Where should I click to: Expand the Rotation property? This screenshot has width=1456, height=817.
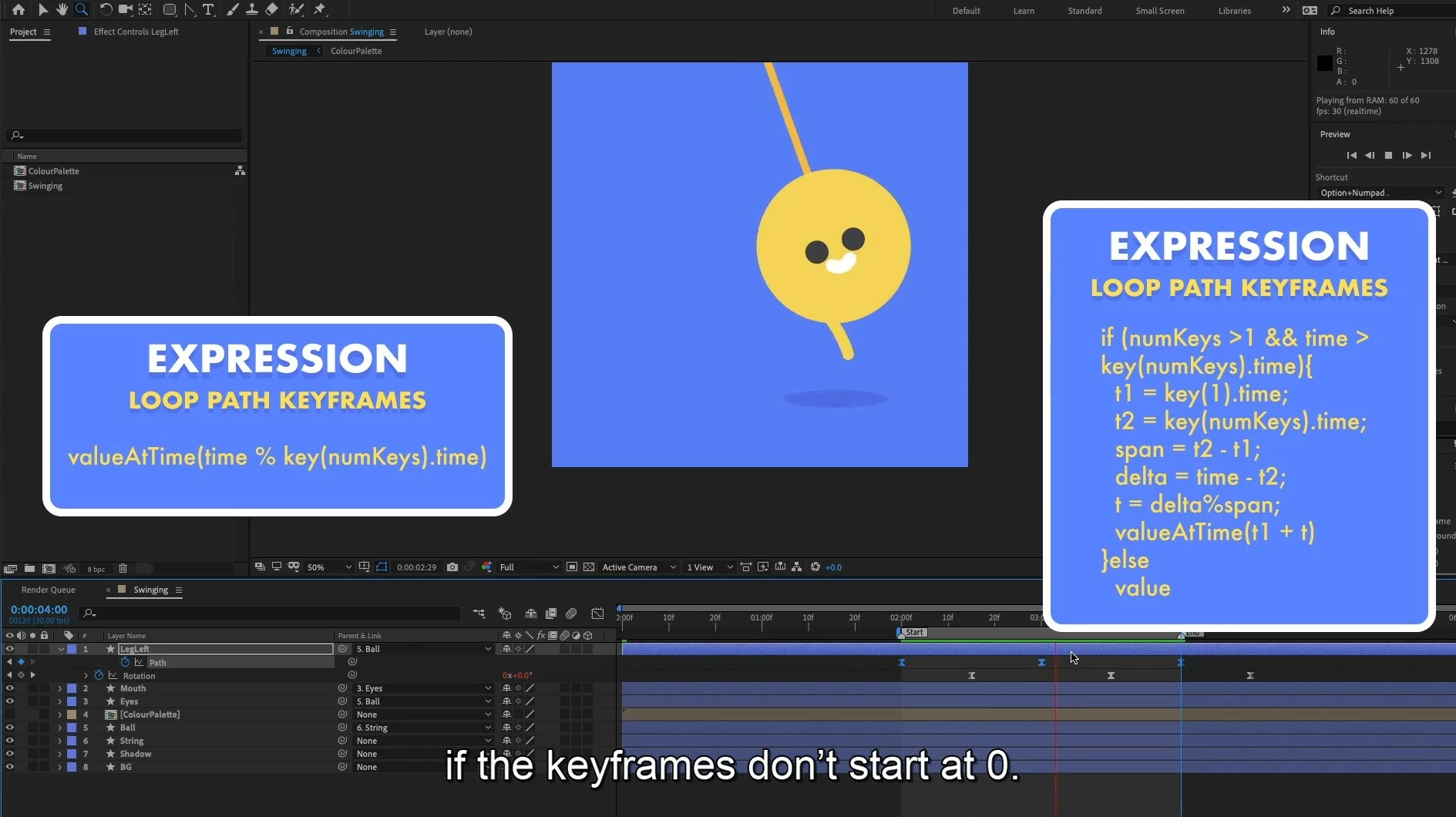86,676
